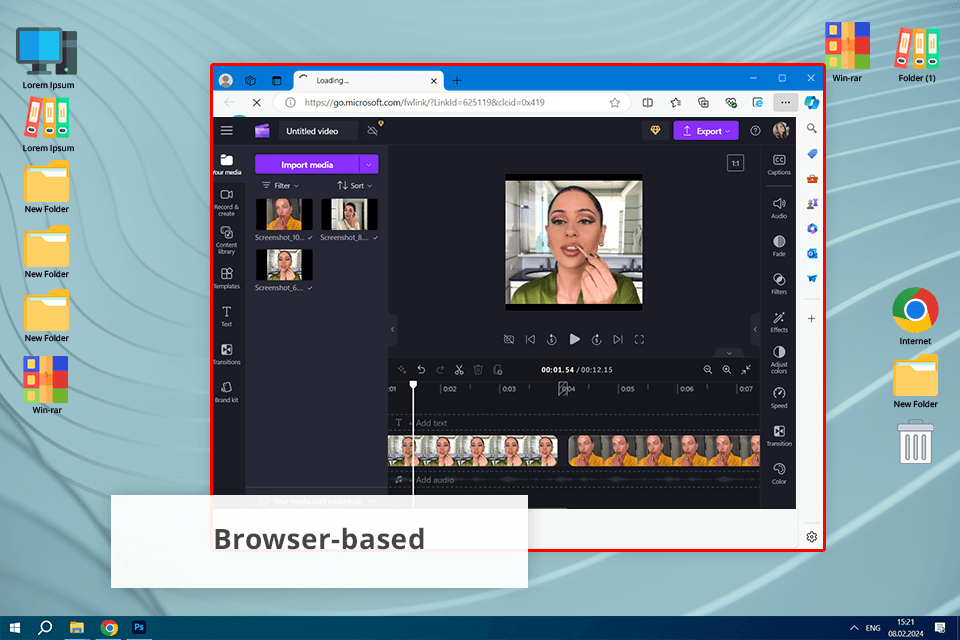The image size is (960, 640).
Task: Fit timeline to screen
Action: [x=746, y=369]
